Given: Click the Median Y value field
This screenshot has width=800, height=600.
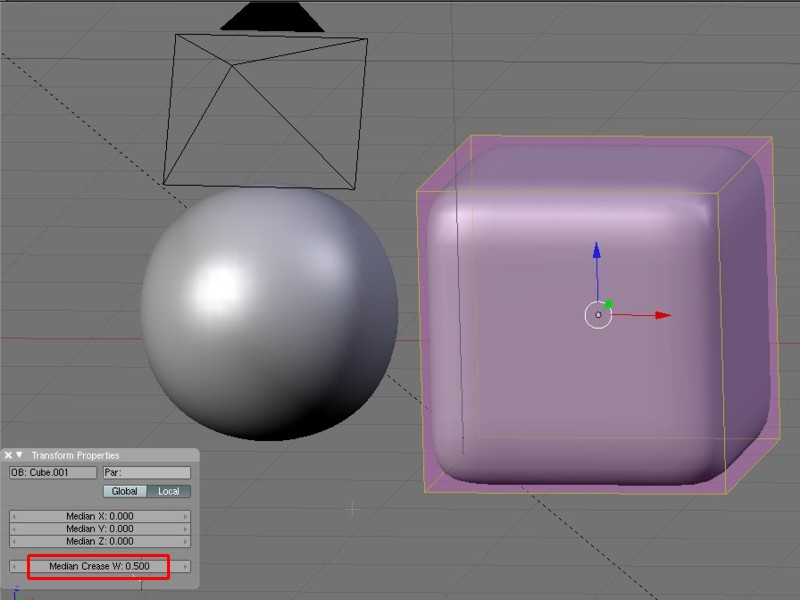Looking at the screenshot, I should (x=100, y=529).
